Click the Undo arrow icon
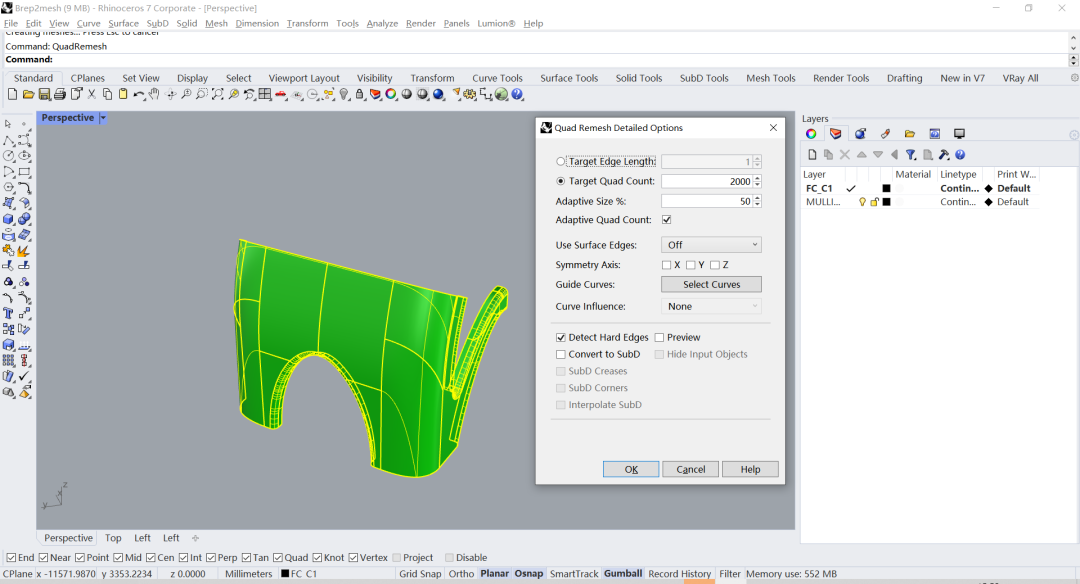The width and height of the screenshot is (1080, 584). [x=138, y=94]
